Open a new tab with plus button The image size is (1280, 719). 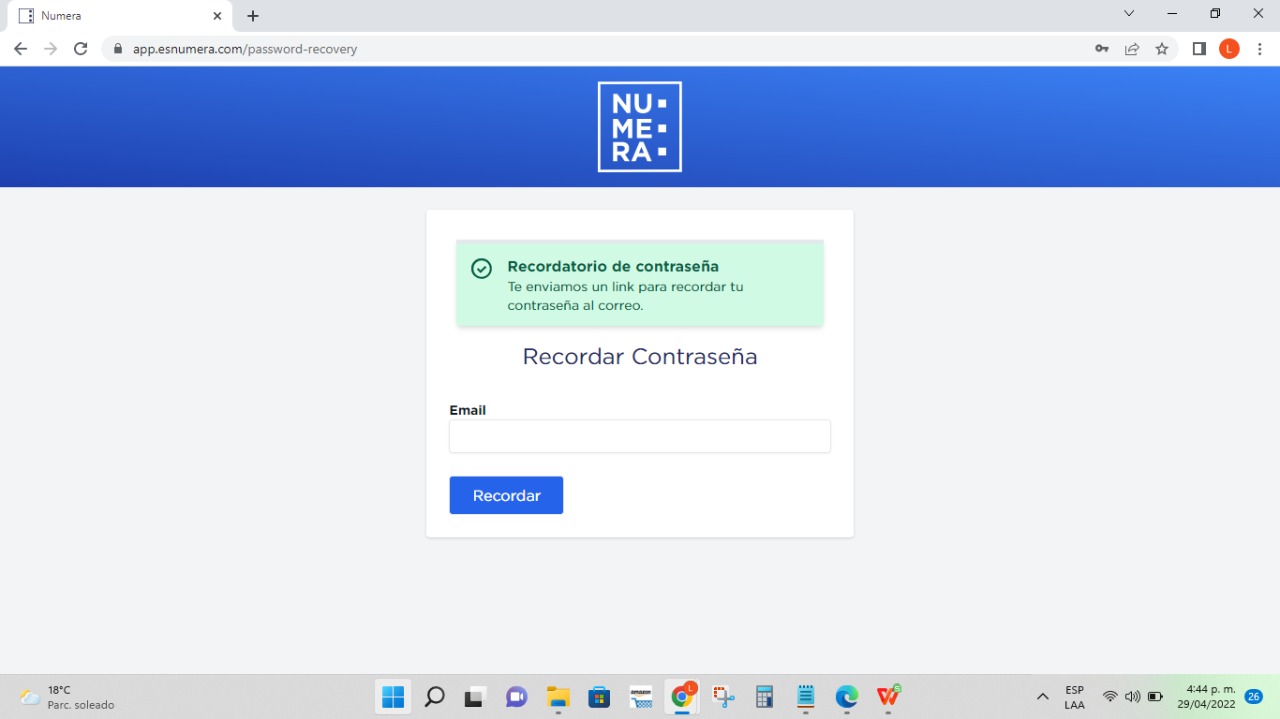pyautogui.click(x=253, y=16)
